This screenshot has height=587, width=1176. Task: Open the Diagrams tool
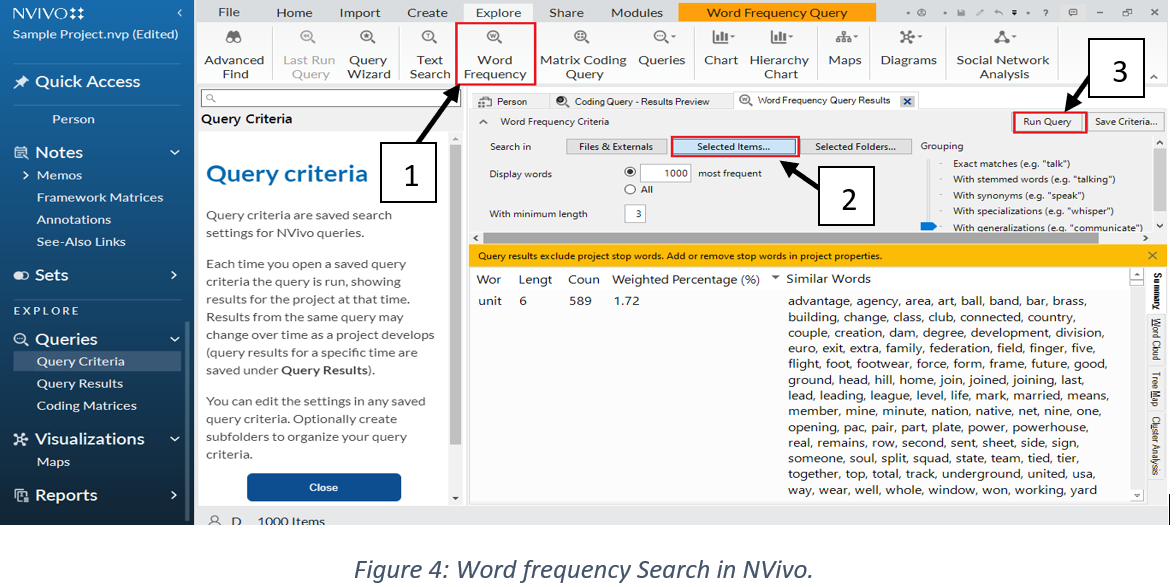[907, 60]
